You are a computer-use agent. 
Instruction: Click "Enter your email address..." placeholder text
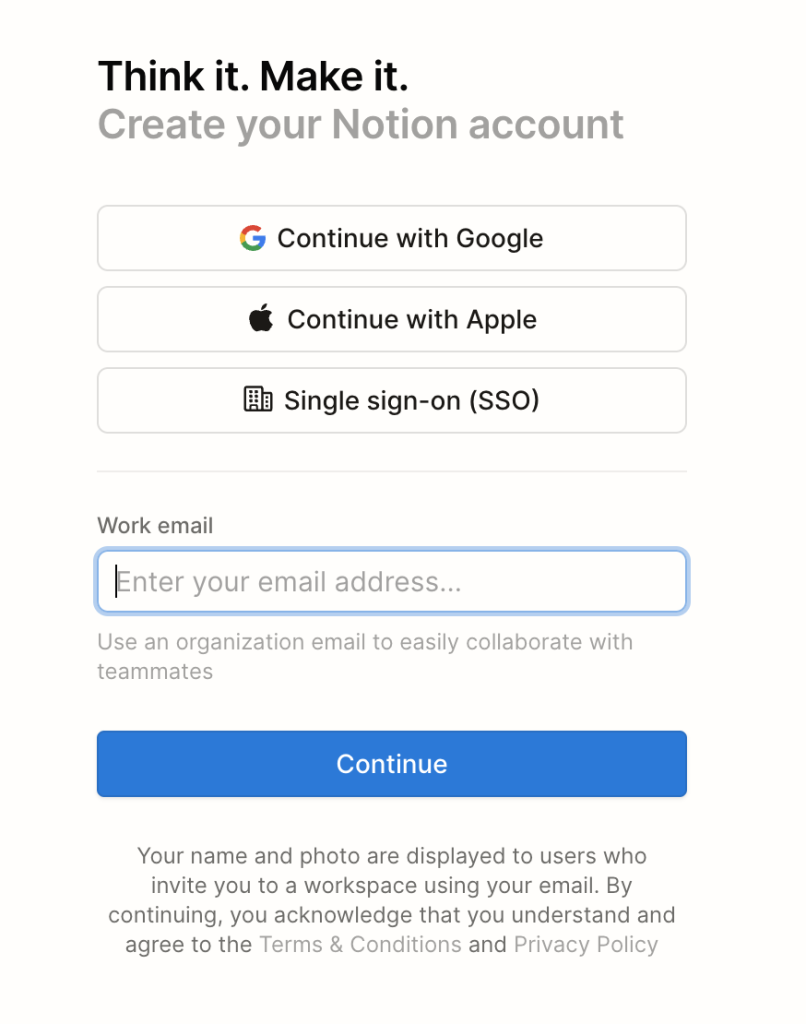pos(289,581)
